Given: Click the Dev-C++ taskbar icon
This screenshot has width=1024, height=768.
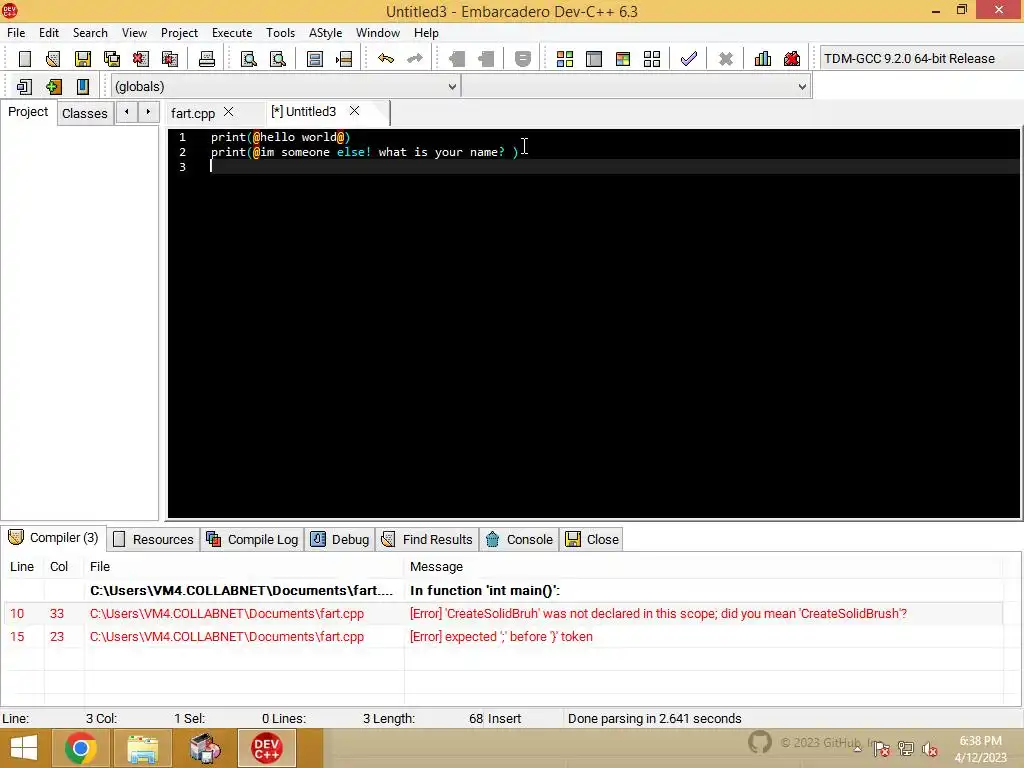Looking at the screenshot, I should click(x=266, y=748).
